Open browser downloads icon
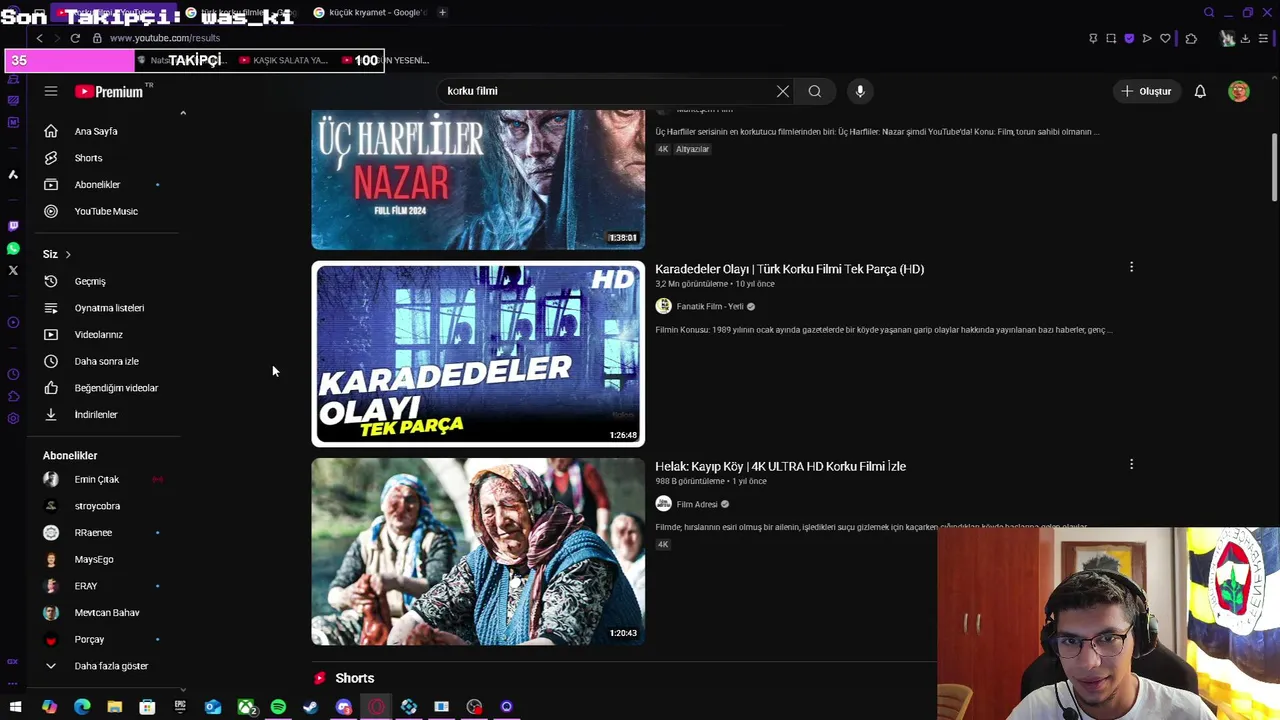 pos(1245,38)
